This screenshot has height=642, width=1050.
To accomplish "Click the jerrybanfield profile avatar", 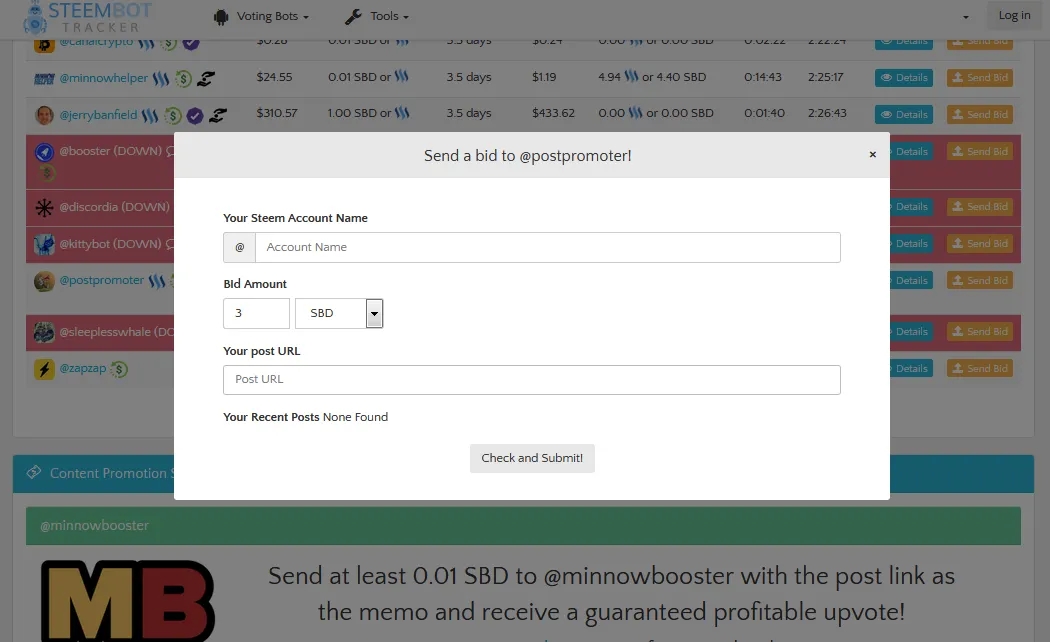I will pyautogui.click(x=44, y=115).
